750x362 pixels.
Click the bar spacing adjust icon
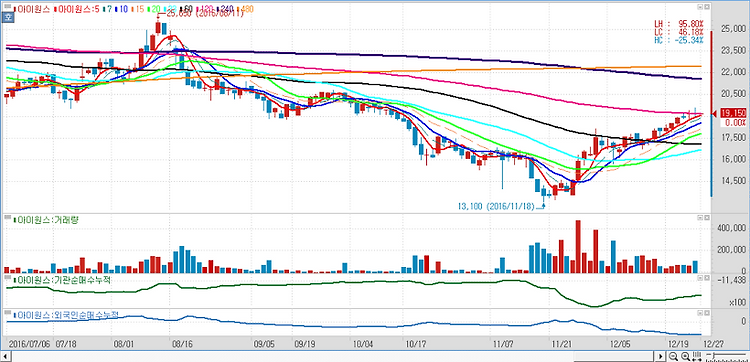697,356
